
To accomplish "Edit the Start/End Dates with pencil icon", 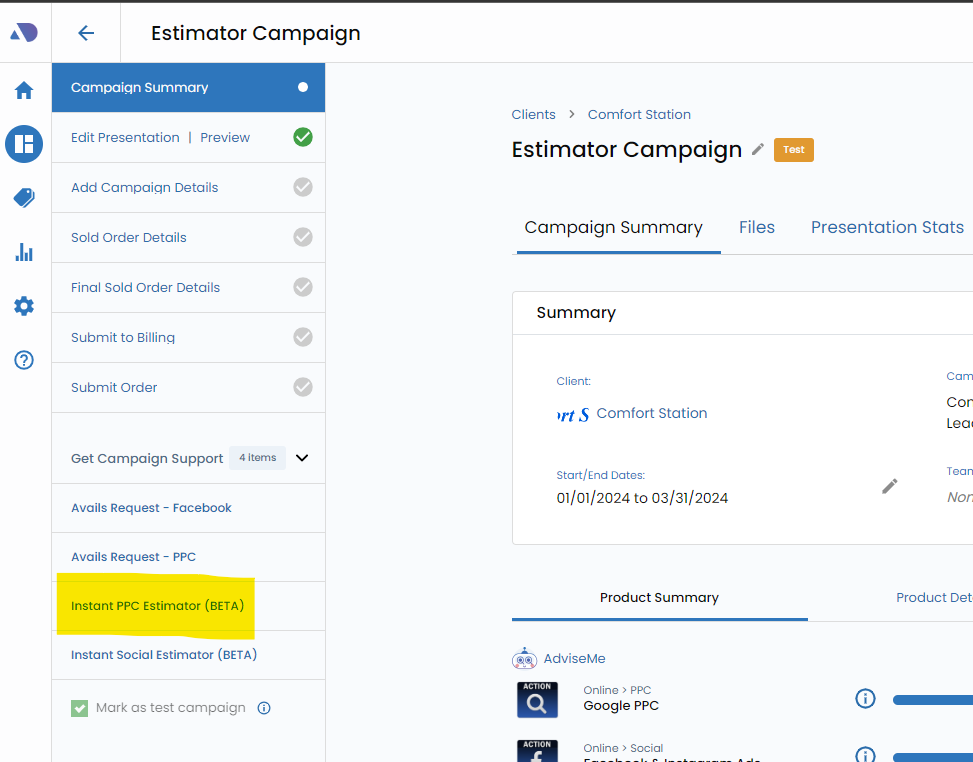I will coord(890,486).
